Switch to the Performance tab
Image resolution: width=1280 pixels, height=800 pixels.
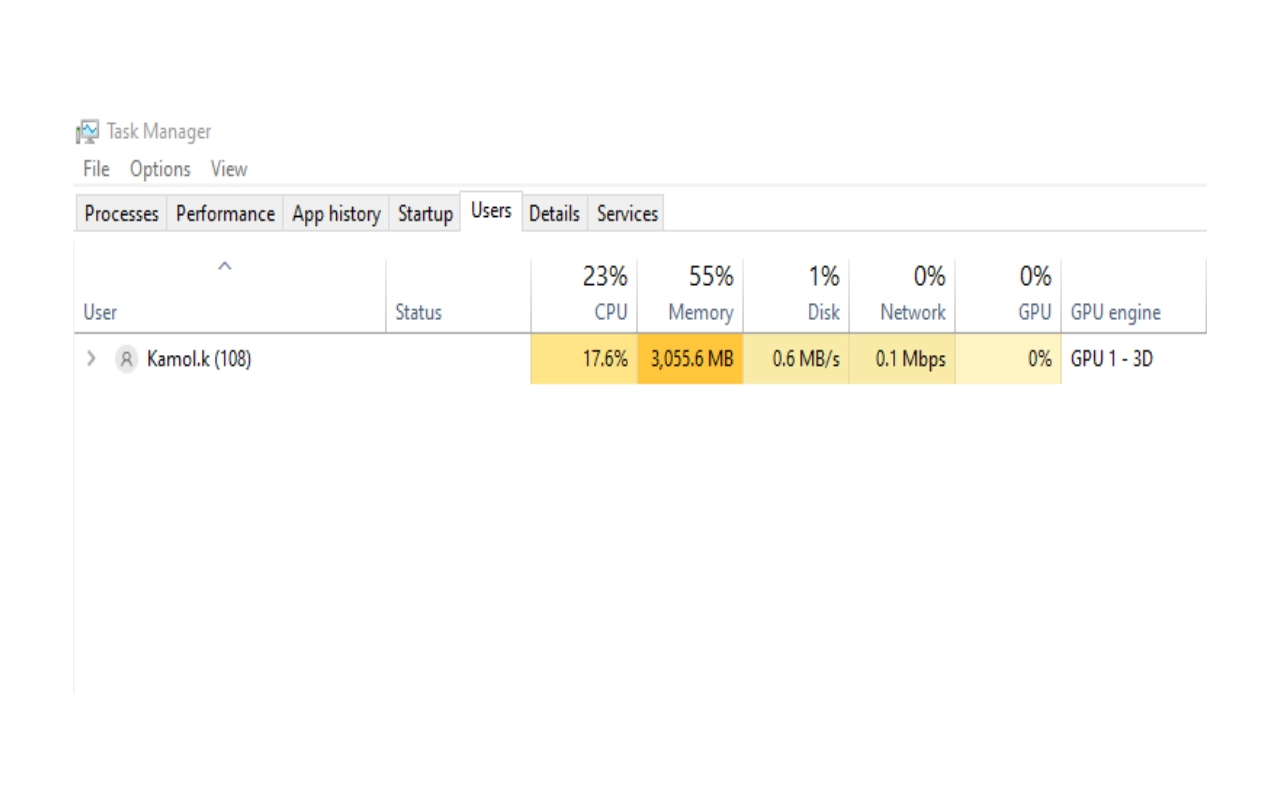click(x=225, y=213)
